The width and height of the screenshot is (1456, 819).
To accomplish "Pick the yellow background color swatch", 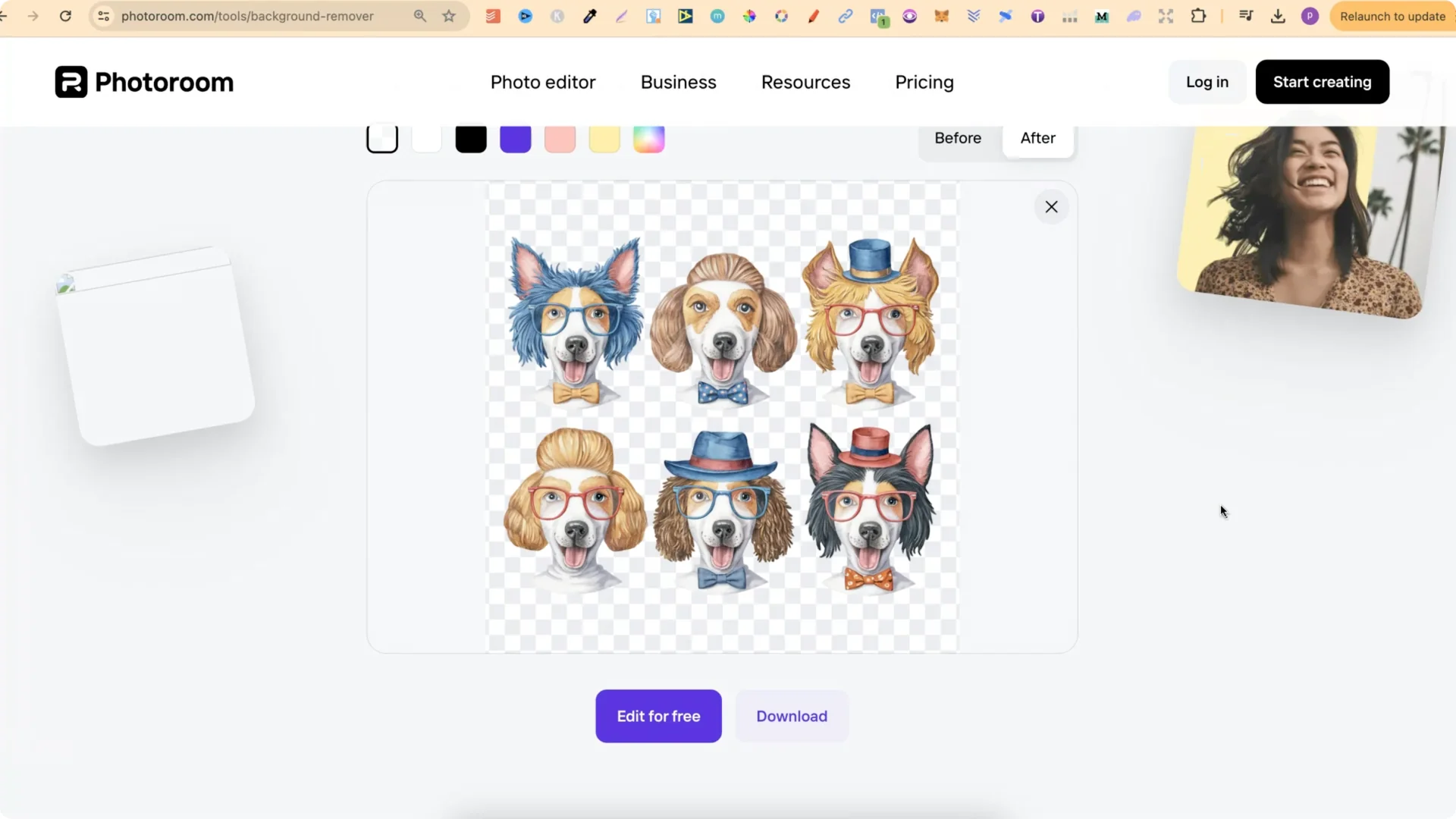I will (604, 138).
